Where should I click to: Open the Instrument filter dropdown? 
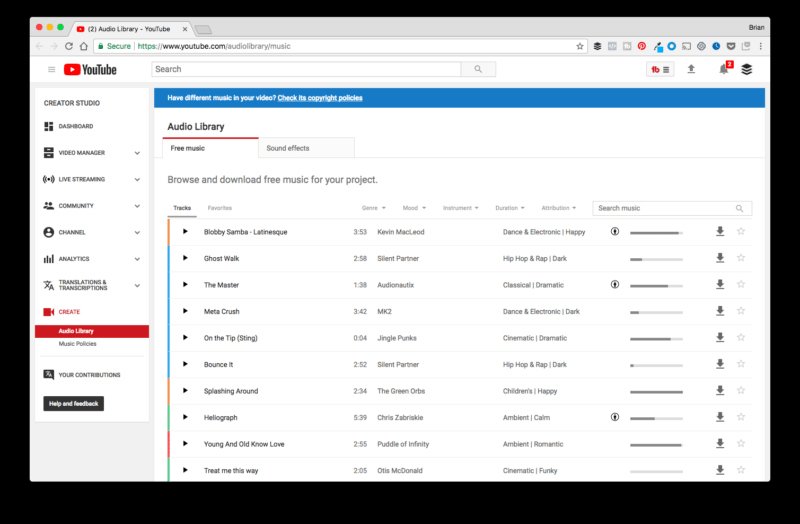tap(460, 208)
